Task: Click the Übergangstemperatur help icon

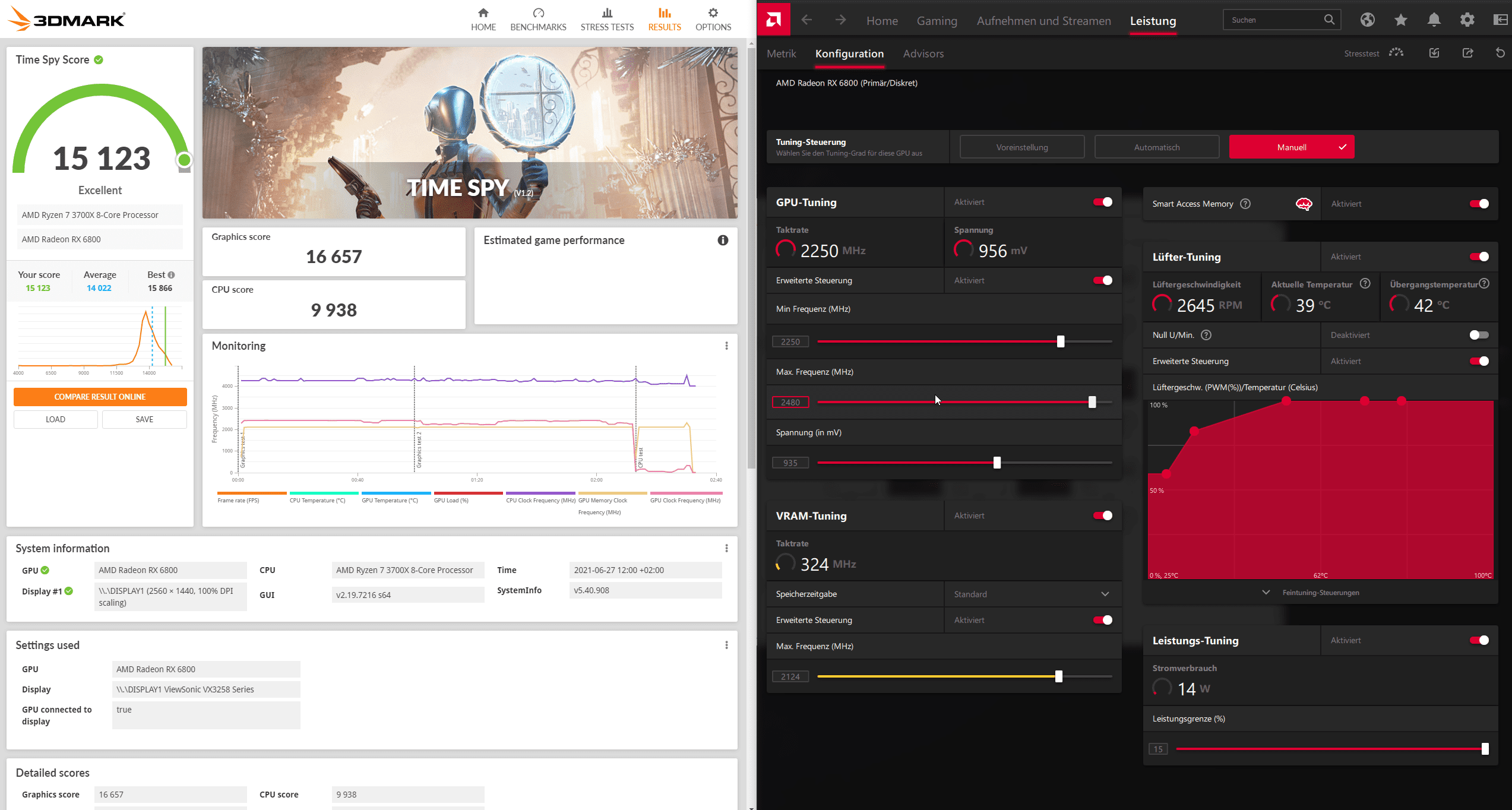Action: (1484, 284)
